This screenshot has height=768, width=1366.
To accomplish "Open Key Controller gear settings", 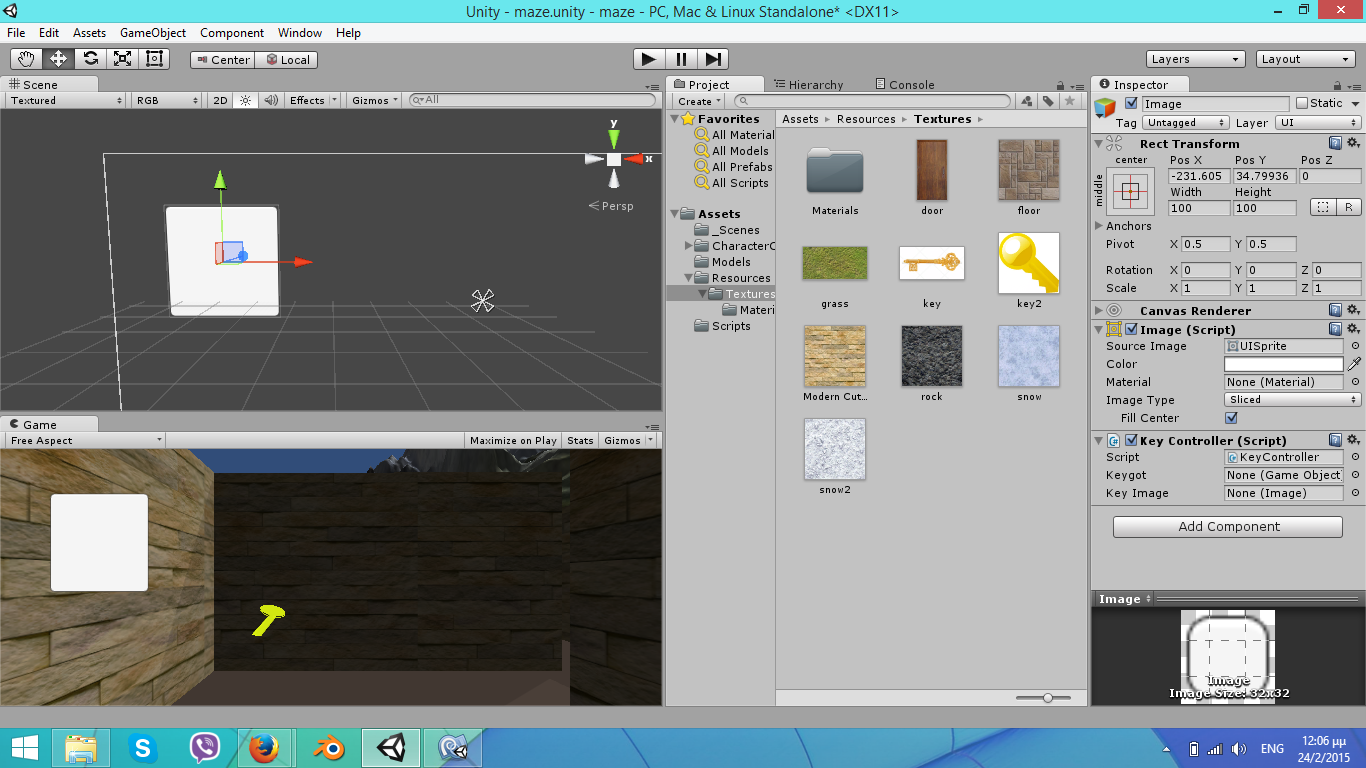I will point(1354,440).
